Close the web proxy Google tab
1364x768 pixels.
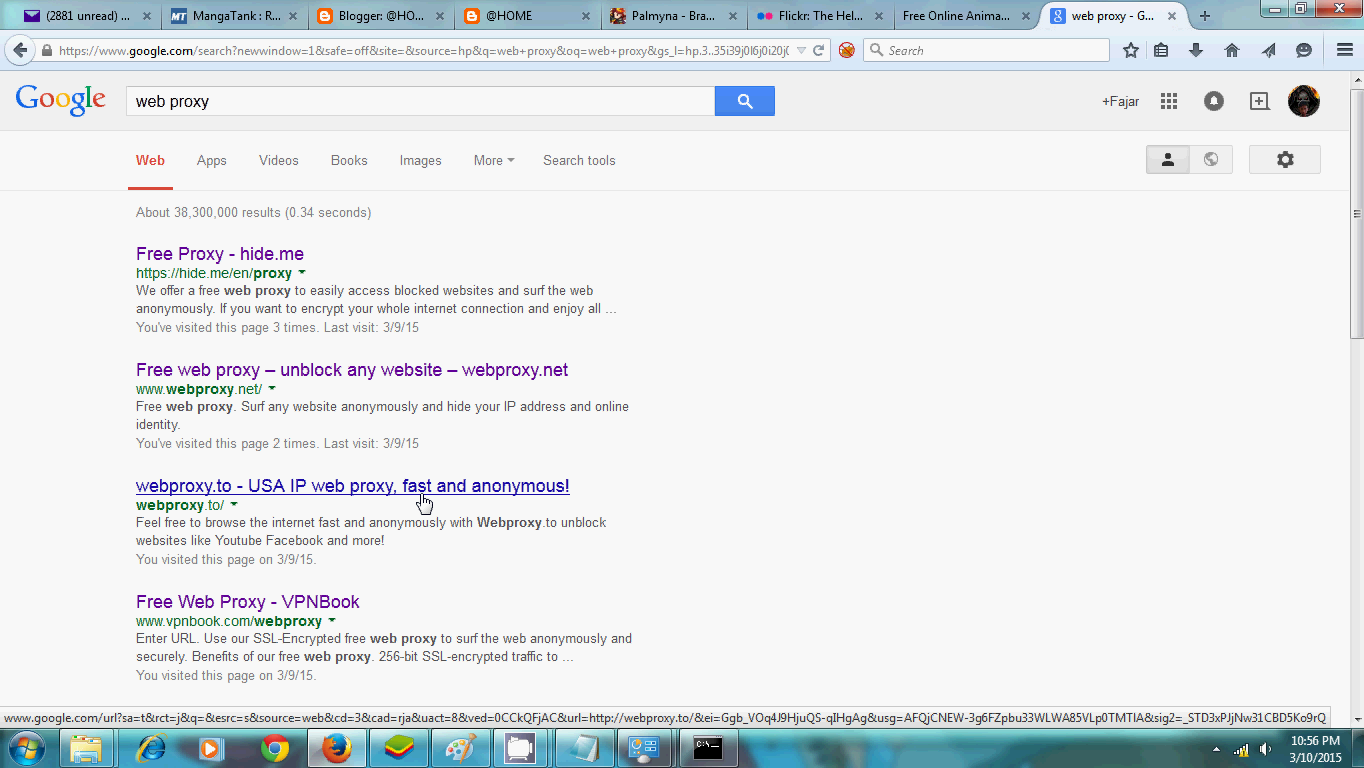[1172, 16]
